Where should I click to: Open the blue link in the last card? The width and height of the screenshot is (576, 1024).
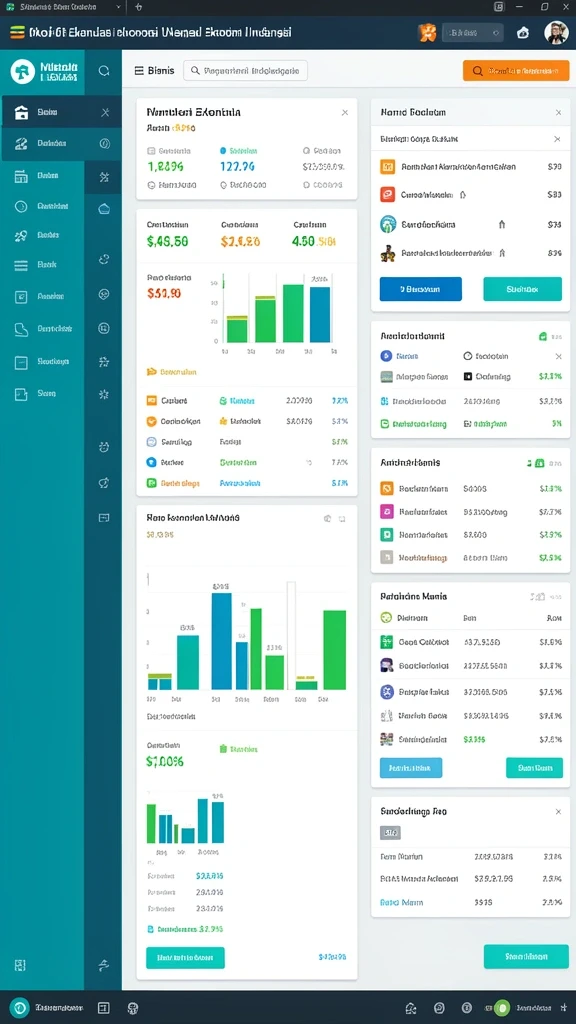tap(401, 903)
